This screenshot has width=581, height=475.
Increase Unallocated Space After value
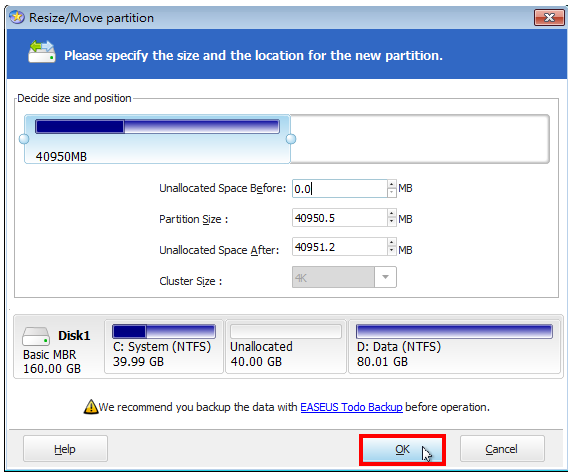(x=392, y=242)
